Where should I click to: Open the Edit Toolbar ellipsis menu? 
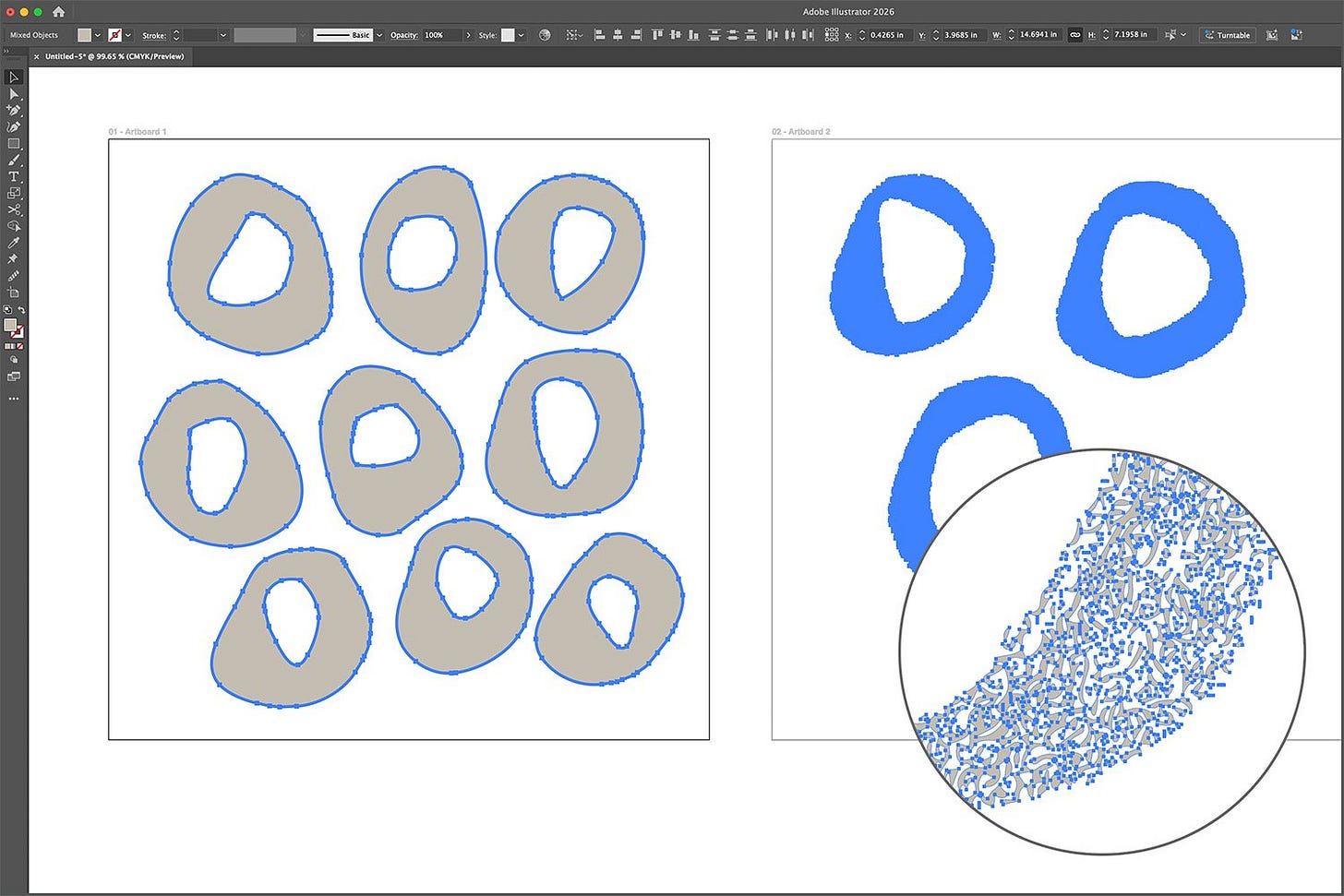14,399
